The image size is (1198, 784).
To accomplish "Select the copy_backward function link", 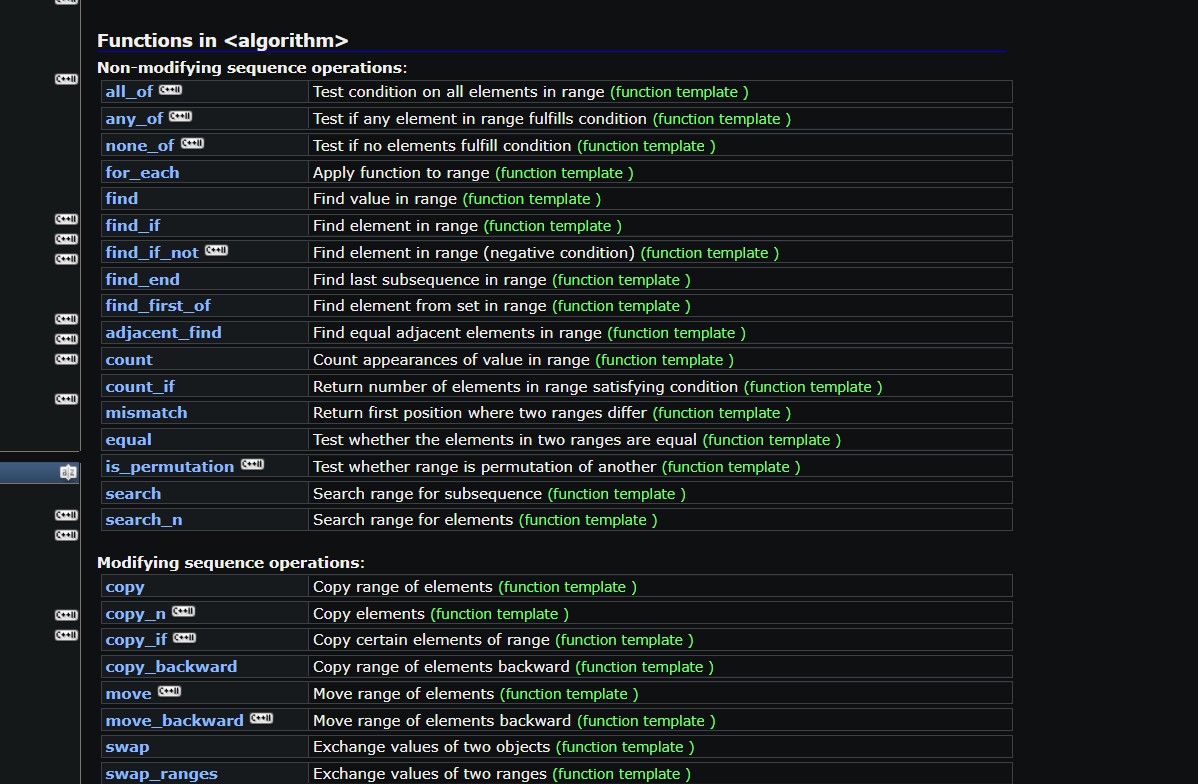I will pyautogui.click(x=171, y=667).
